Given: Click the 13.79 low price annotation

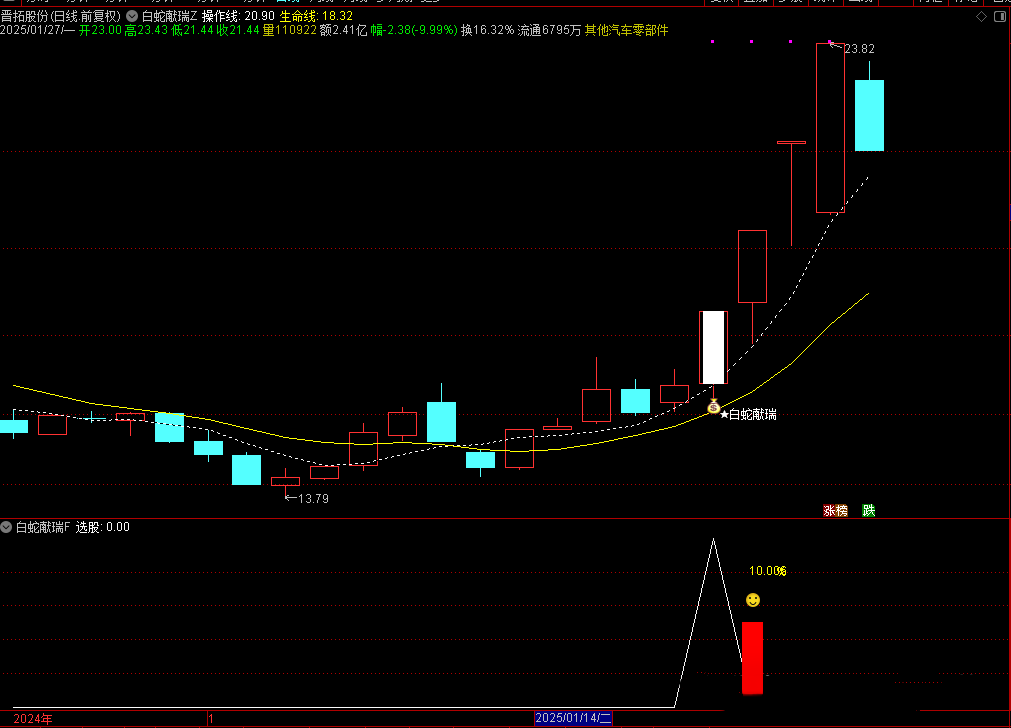Looking at the screenshot, I should 313,498.
